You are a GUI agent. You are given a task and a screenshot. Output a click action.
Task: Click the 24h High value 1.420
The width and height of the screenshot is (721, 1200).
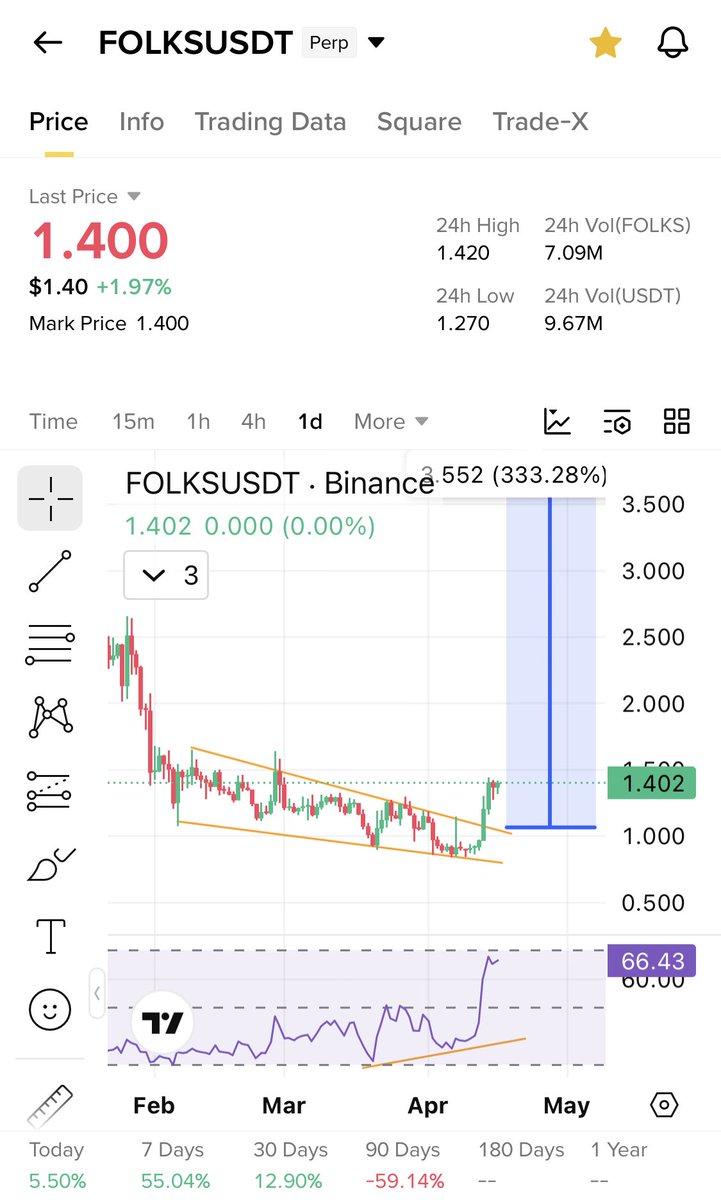(x=463, y=253)
